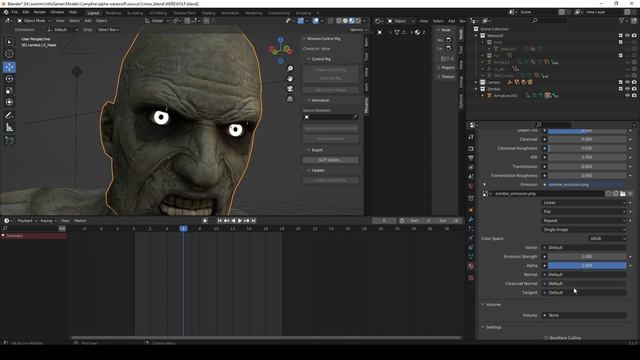Activate the Move tool in the viewport toolbar
The width and height of the screenshot is (640, 360).
(x=9, y=67)
